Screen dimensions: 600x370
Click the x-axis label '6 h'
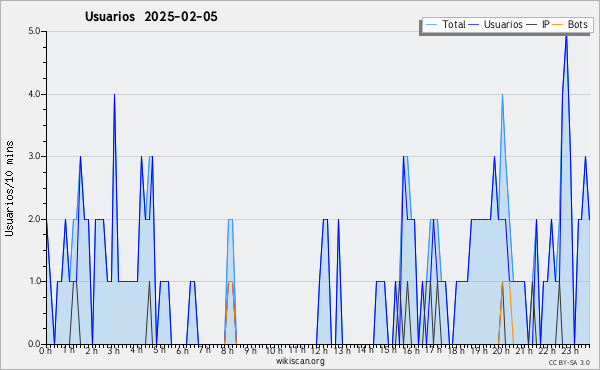pyautogui.click(x=182, y=351)
